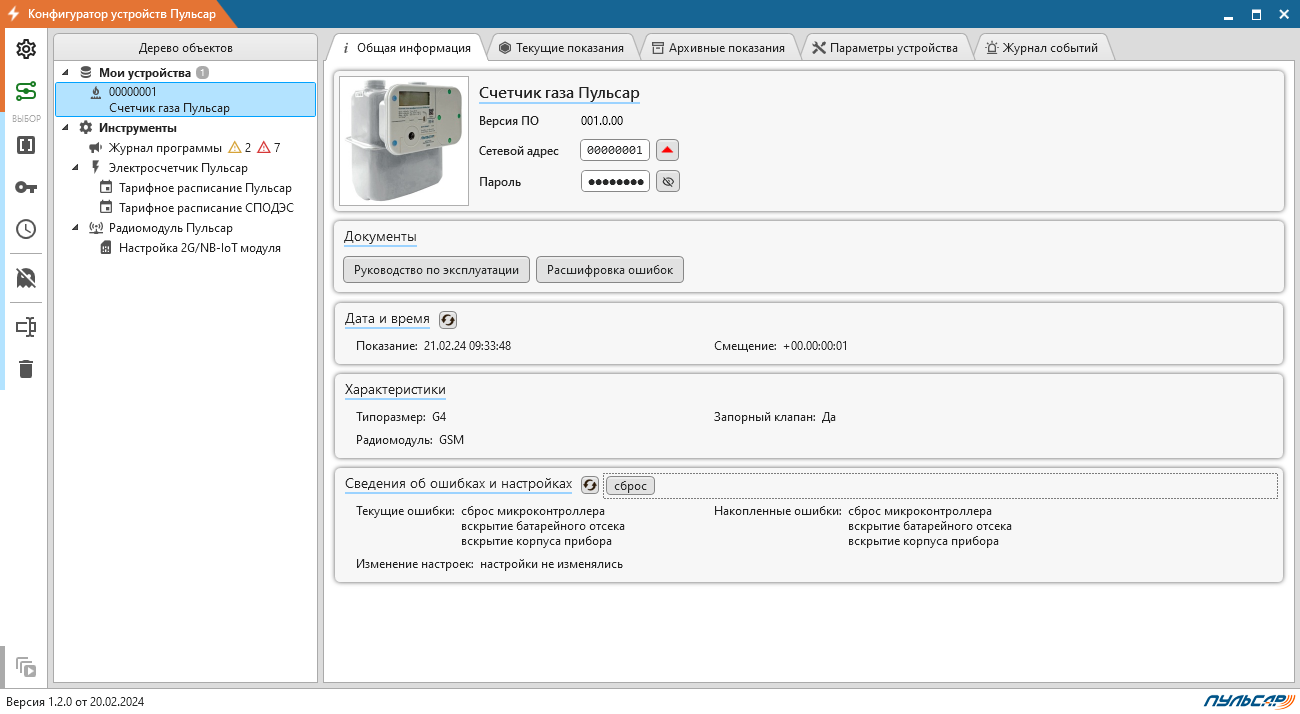
Task: Go to the Параметры устройства tab
Action: click(x=885, y=47)
